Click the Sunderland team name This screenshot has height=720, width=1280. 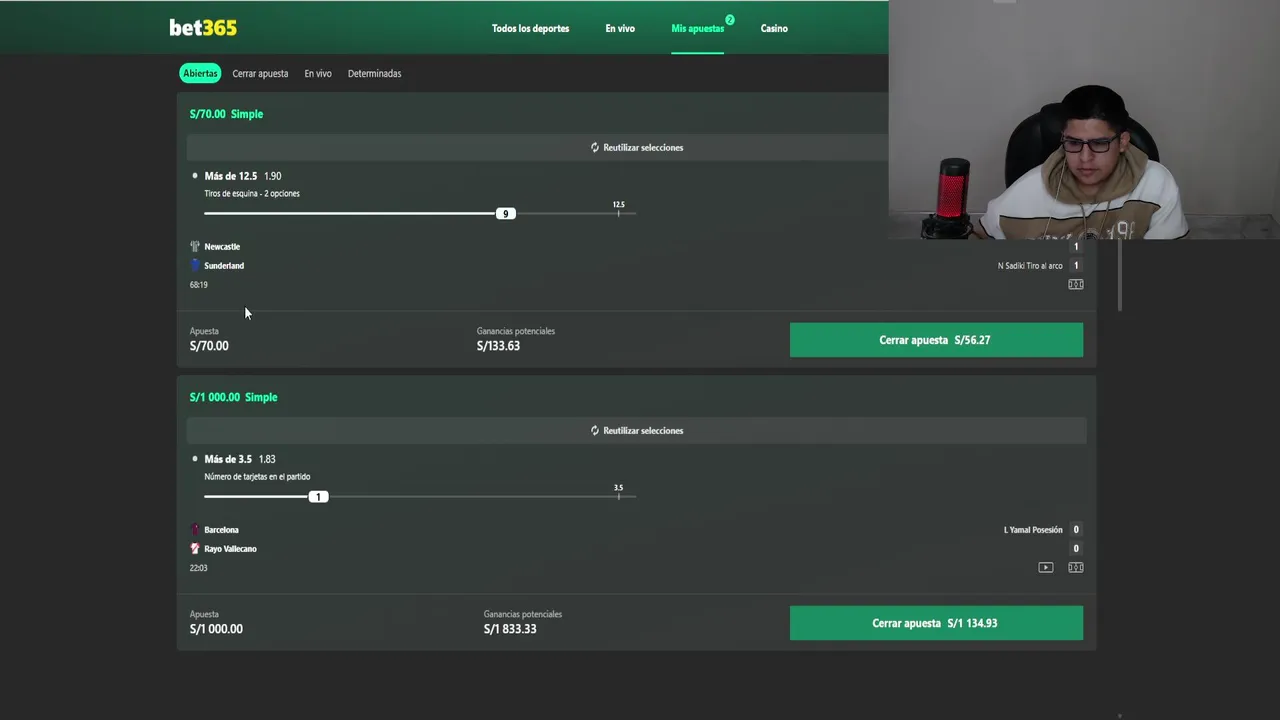[224, 265]
